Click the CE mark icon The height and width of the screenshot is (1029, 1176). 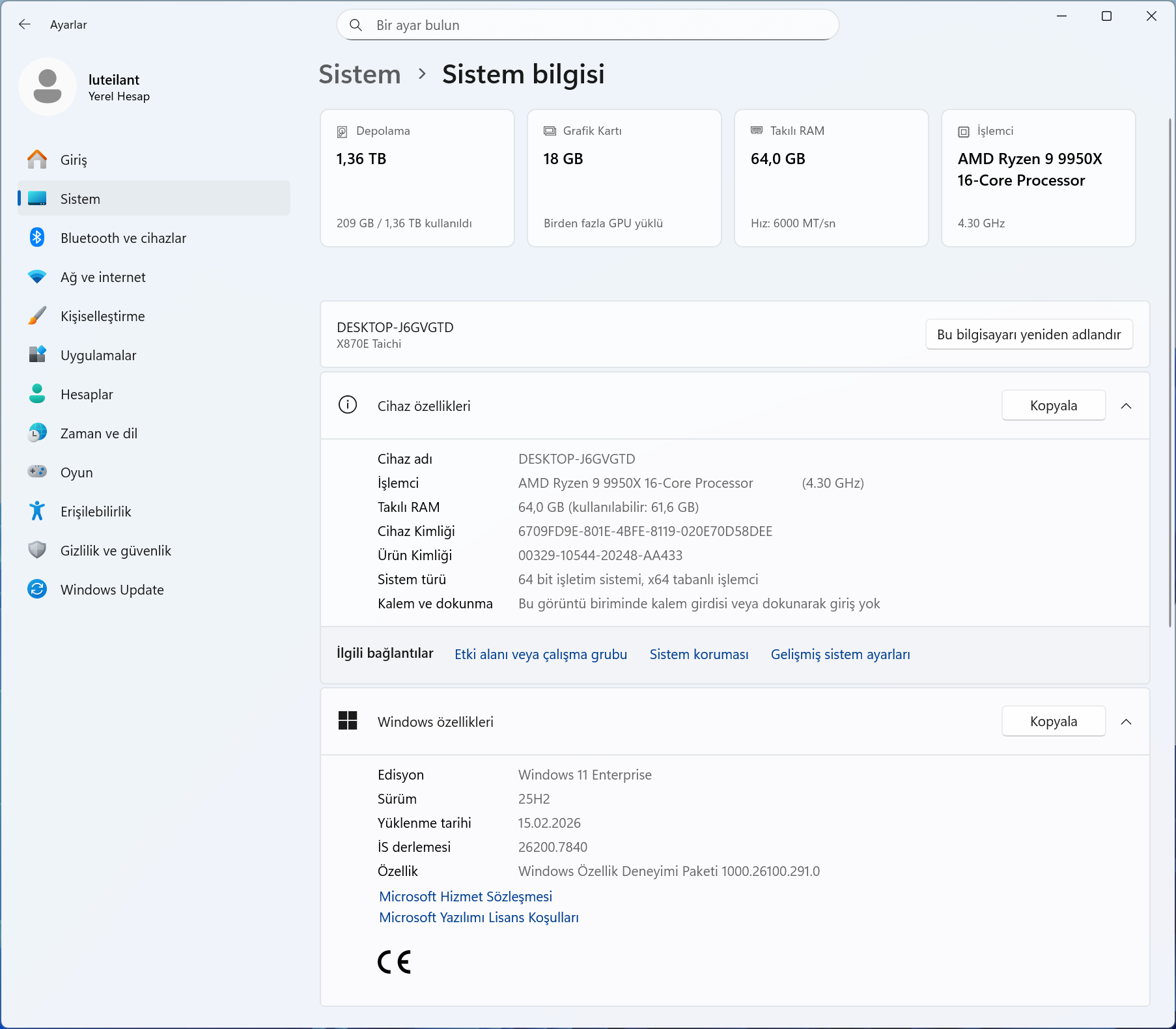[395, 962]
